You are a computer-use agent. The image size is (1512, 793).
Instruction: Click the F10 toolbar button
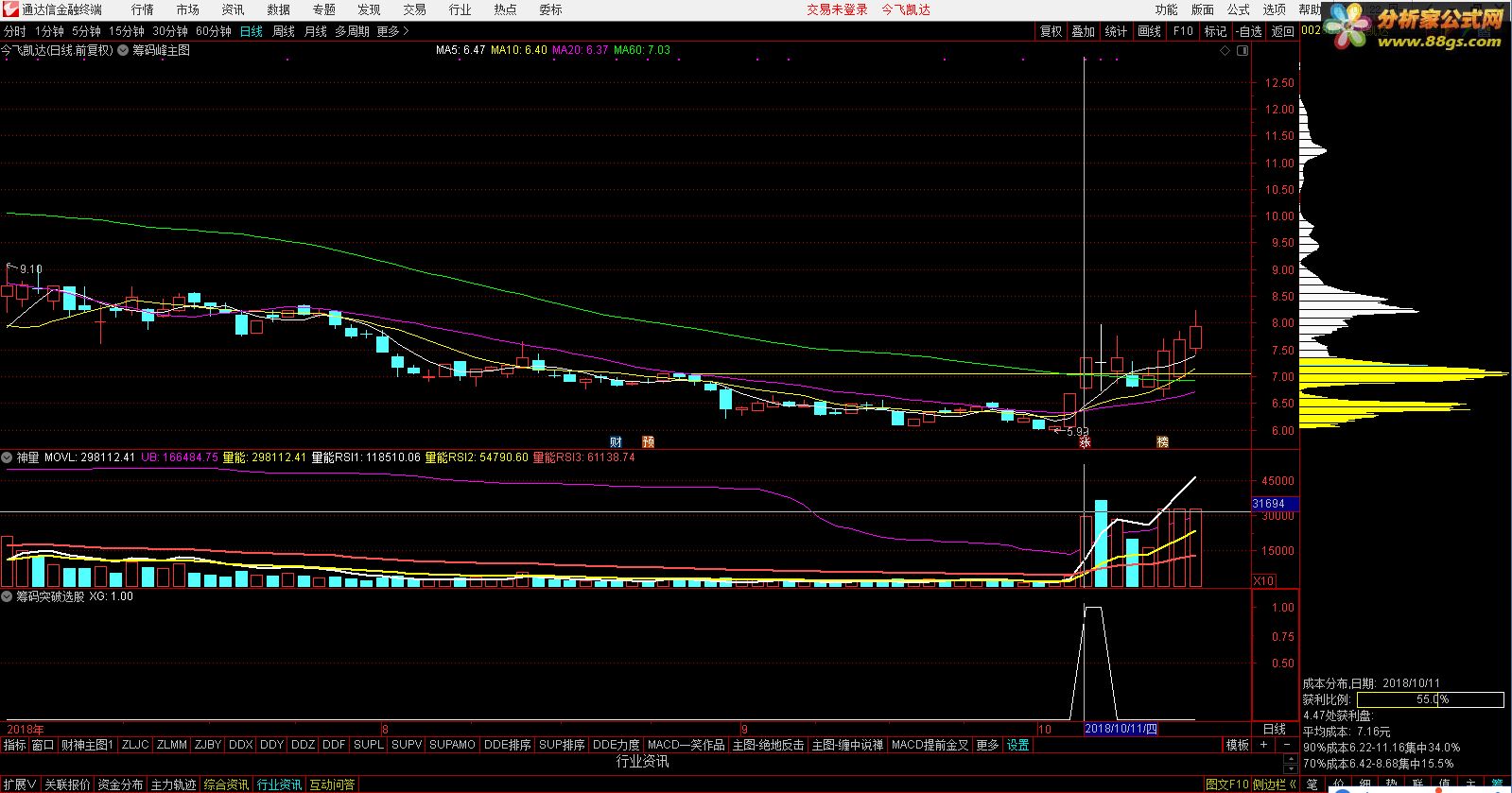click(x=1183, y=31)
